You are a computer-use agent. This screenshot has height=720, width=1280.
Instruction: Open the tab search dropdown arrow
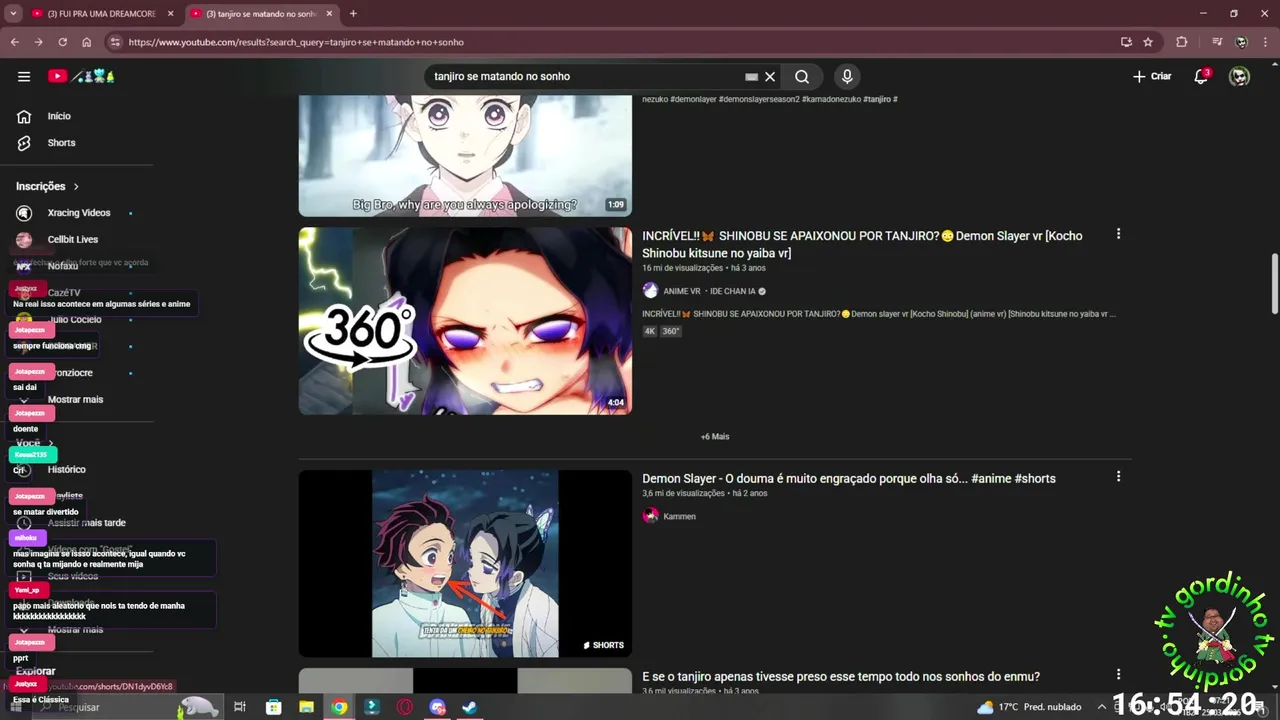13,14
